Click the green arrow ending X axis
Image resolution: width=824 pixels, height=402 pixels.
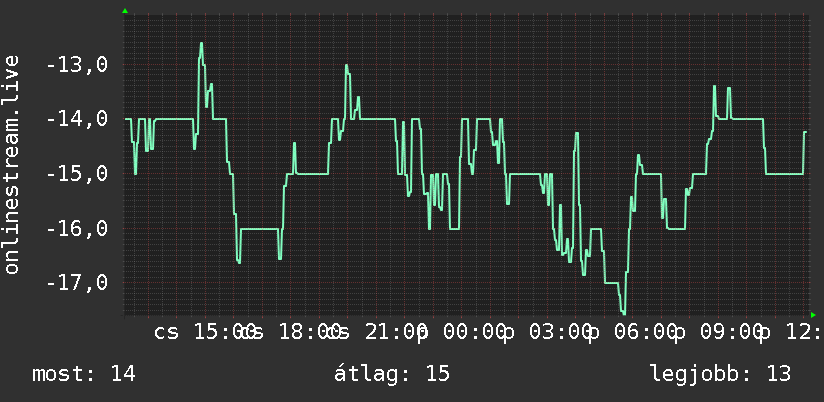pyautogui.click(x=813, y=315)
